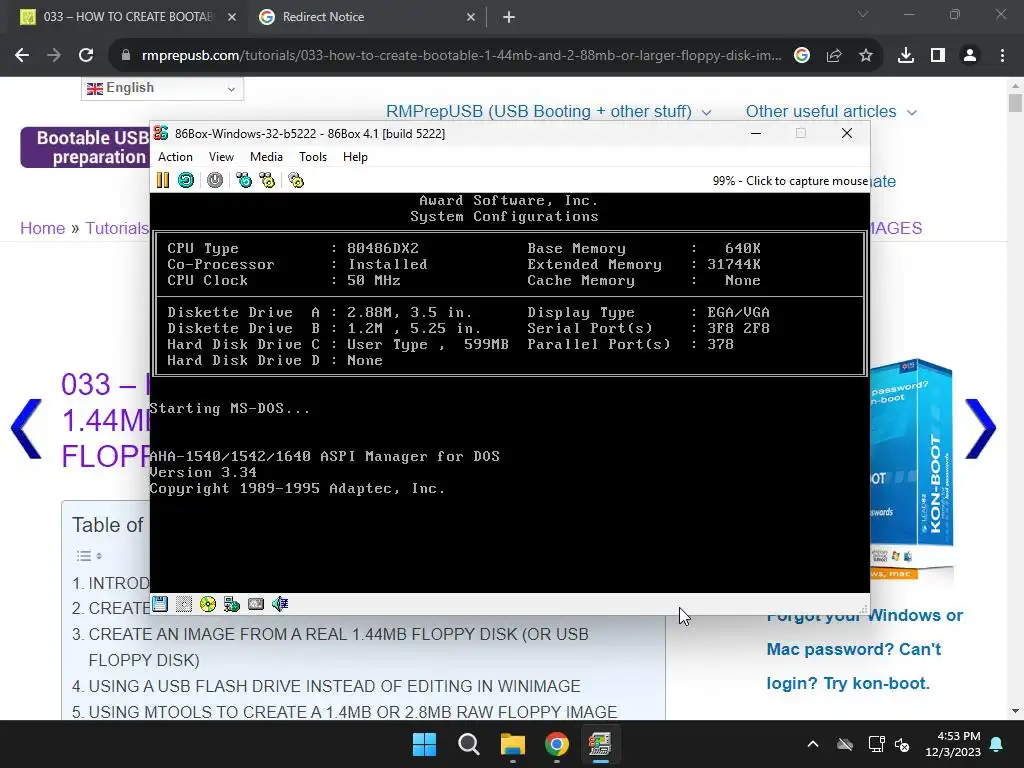Click the 99% capture mouse status text
1024x768 pixels.
pos(790,181)
